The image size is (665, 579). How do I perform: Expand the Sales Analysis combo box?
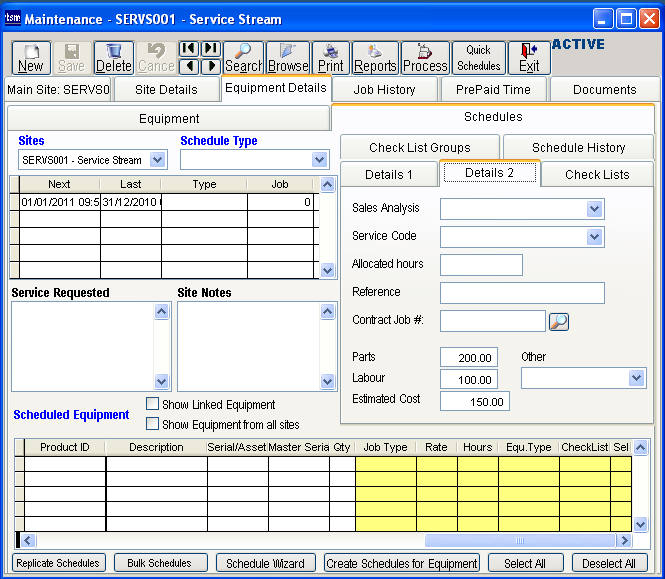coord(595,209)
